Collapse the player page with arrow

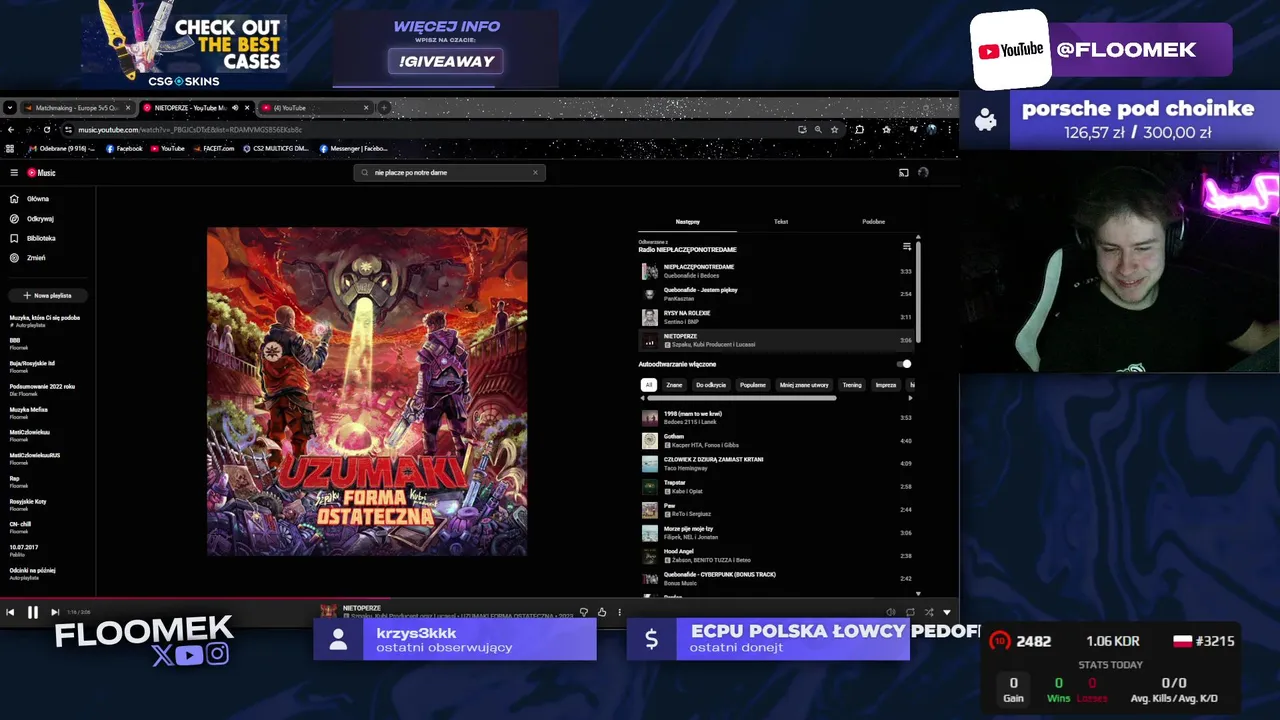point(947,612)
